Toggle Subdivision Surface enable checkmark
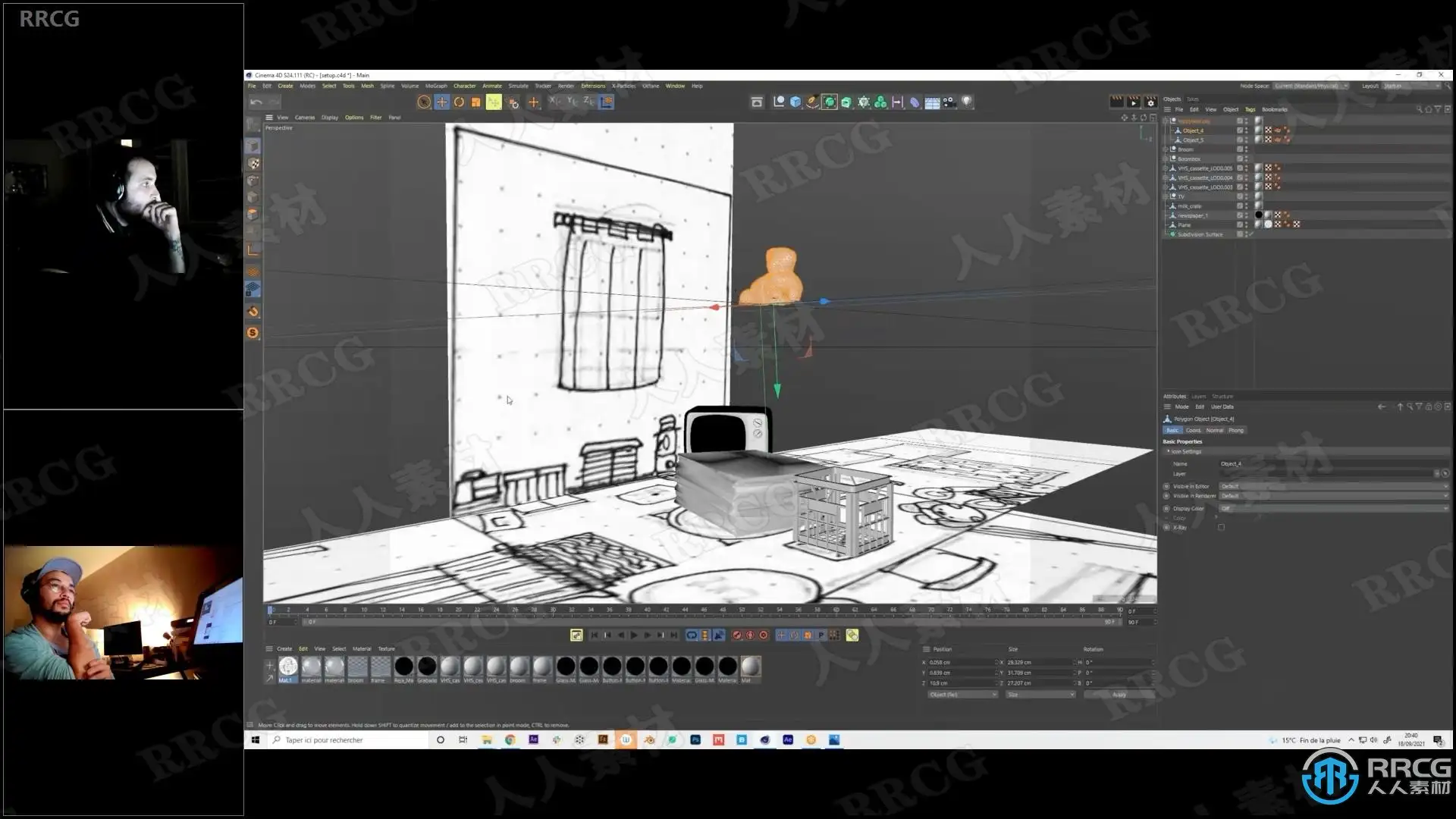Screen dimensions: 1456x819 click(x=1250, y=234)
